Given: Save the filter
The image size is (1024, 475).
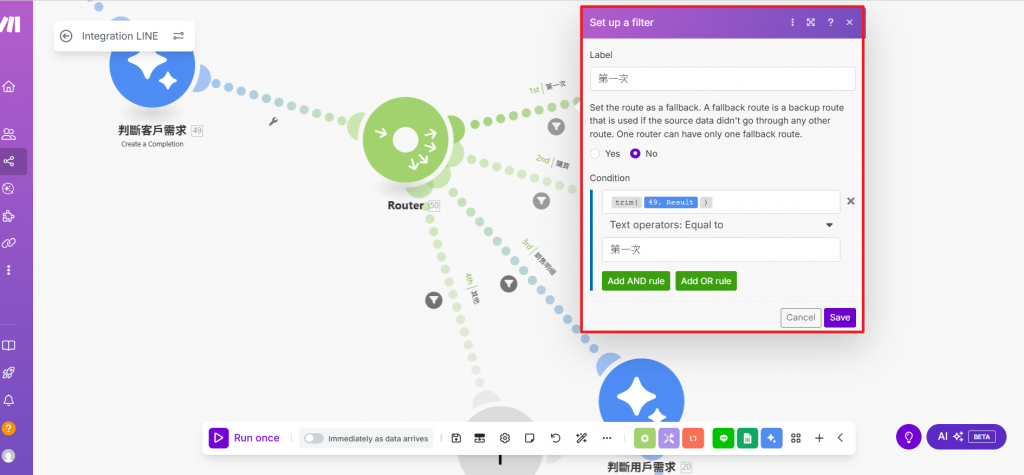Looking at the screenshot, I should (x=840, y=318).
